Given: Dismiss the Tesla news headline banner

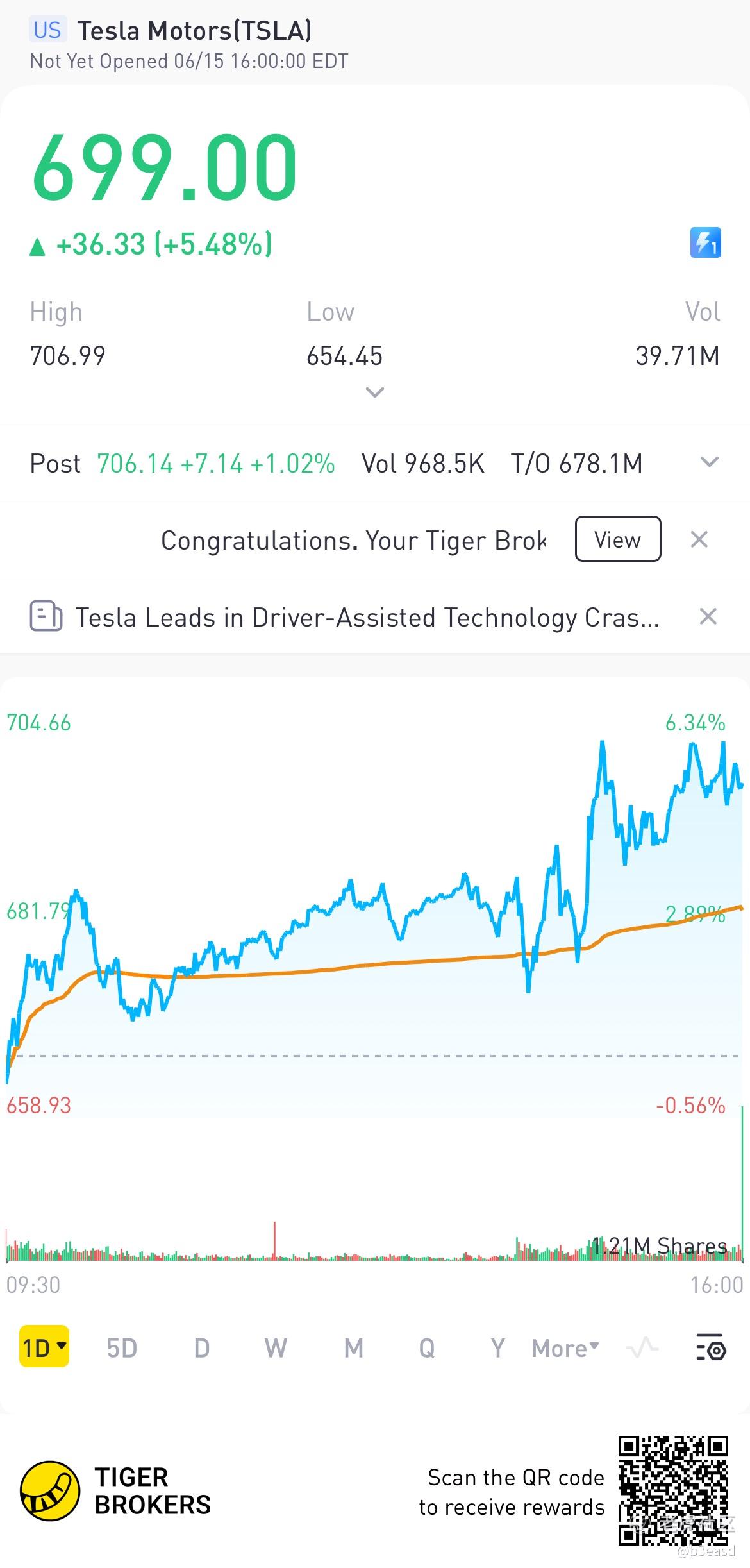Looking at the screenshot, I should coord(708,617).
